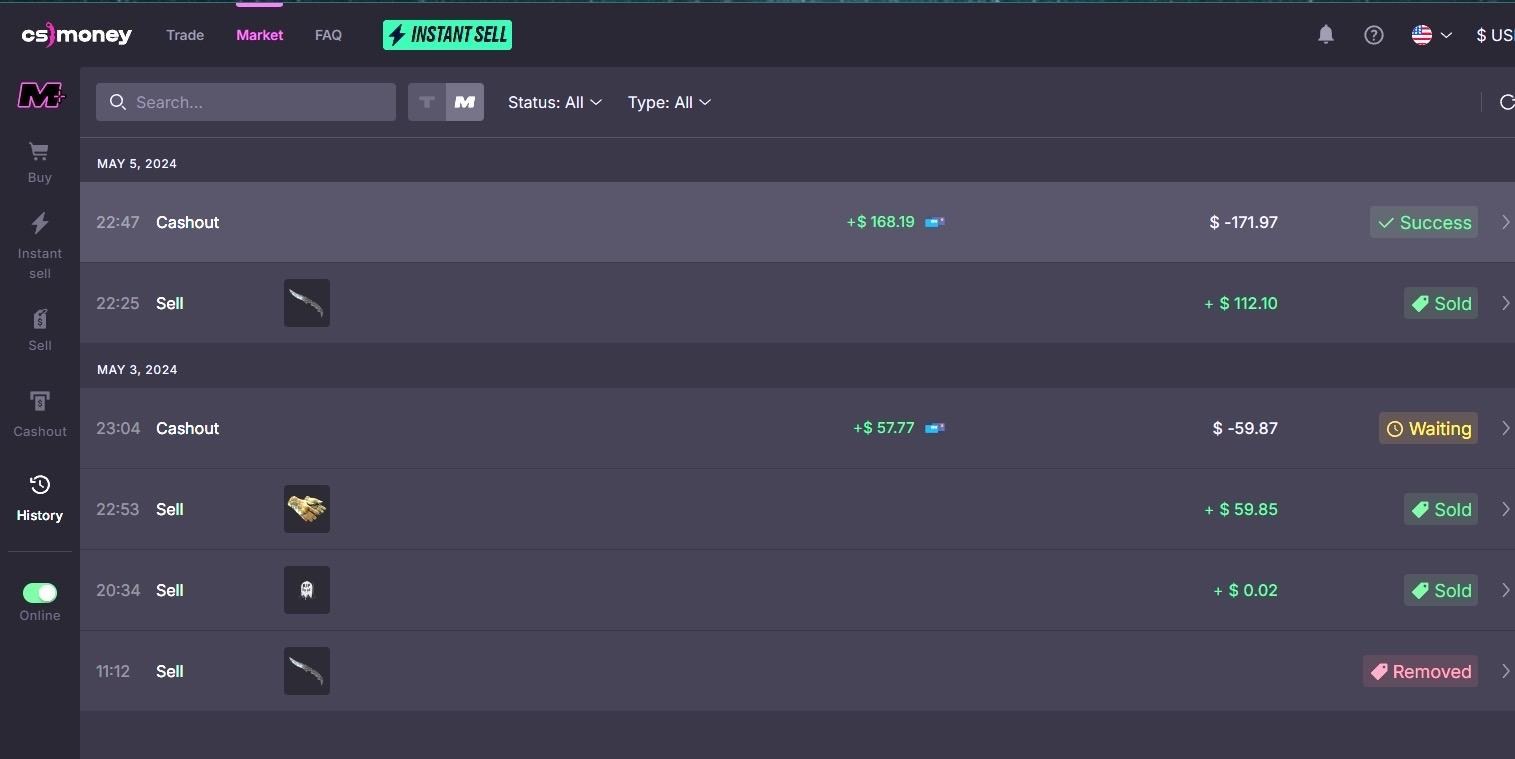1515x759 pixels.
Task: Expand the 22:47 Cashout row chevron
Action: click(1505, 222)
